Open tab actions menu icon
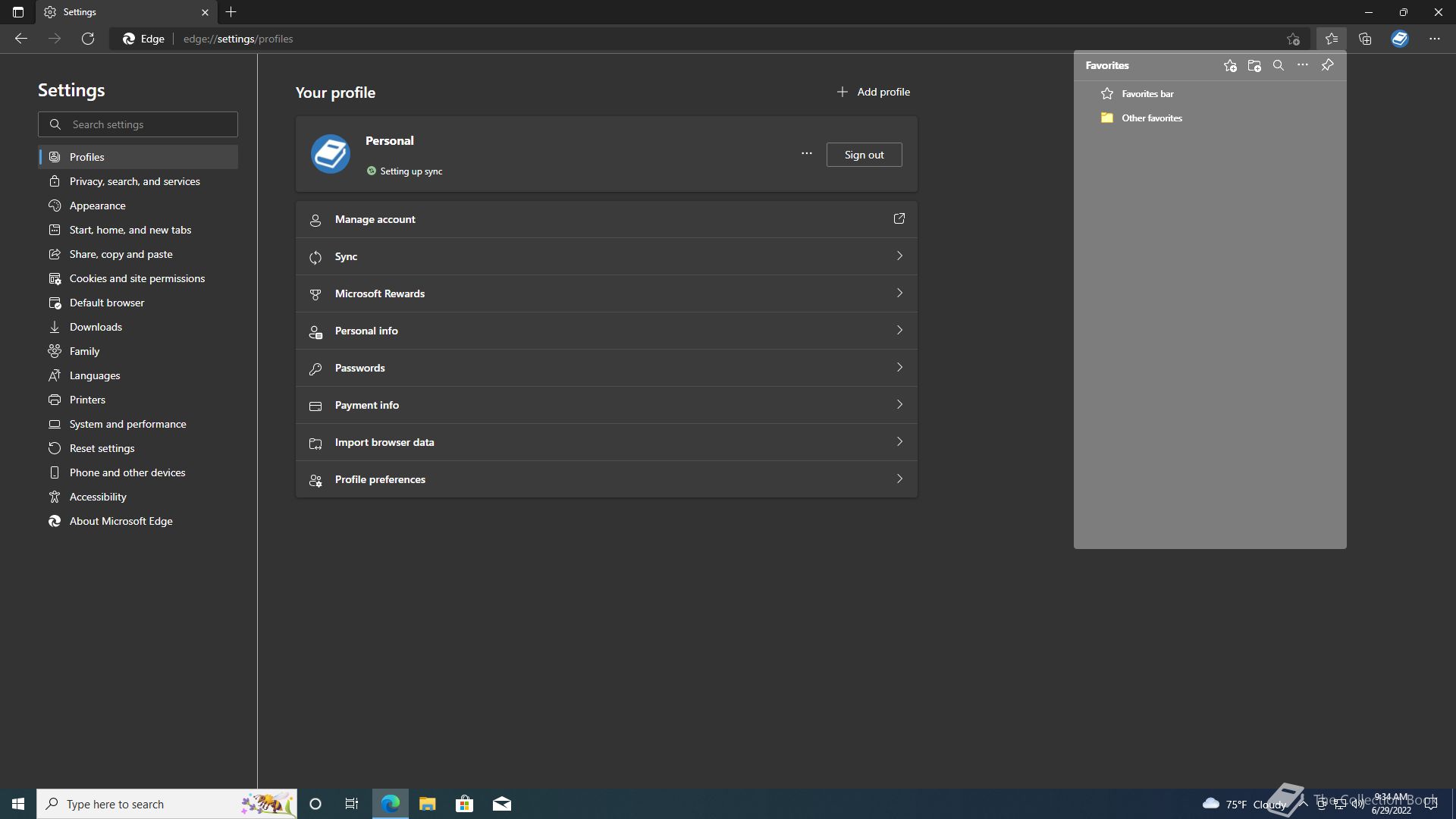 click(18, 12)
